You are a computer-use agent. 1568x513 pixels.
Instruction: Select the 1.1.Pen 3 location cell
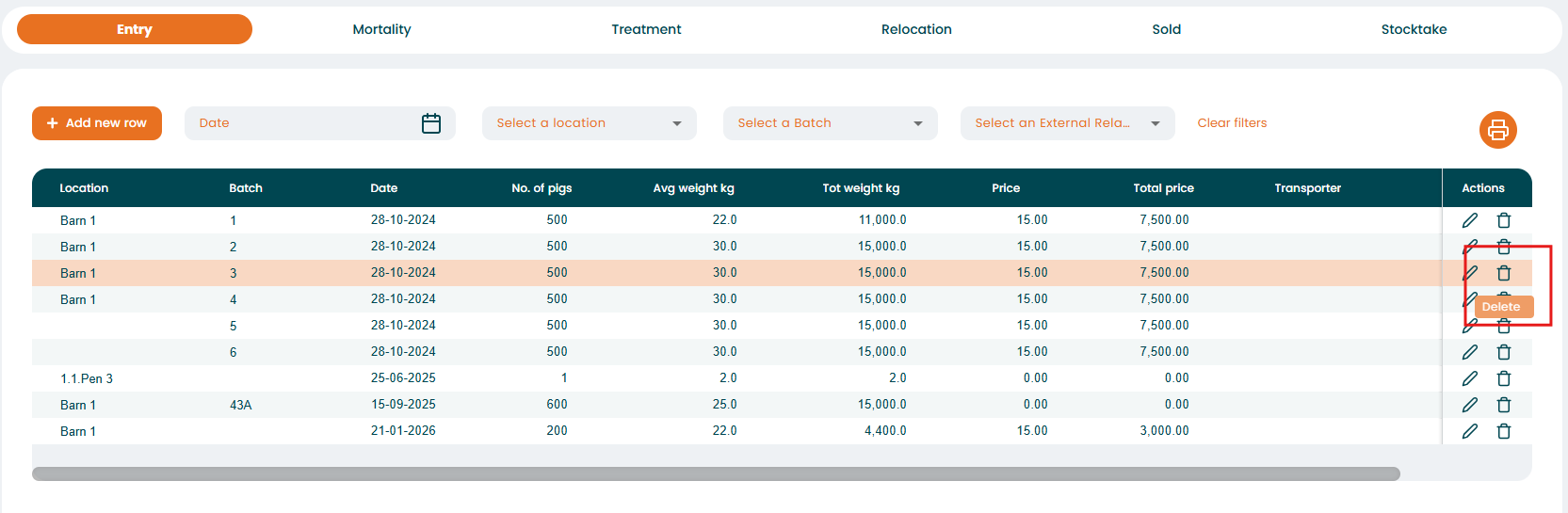pos(87,378)
